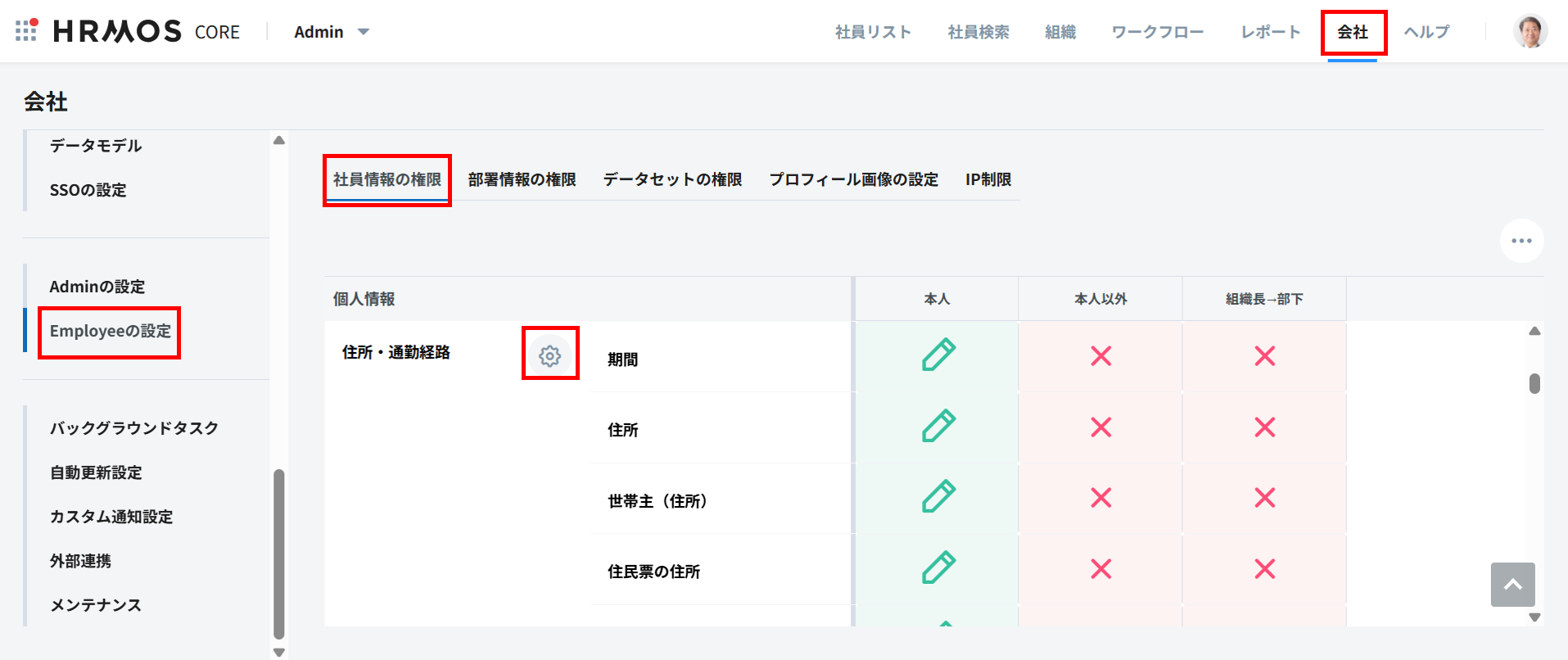Click the pencil icon for 期間 under 本人

pyautogui.click(x=938, y=355)
